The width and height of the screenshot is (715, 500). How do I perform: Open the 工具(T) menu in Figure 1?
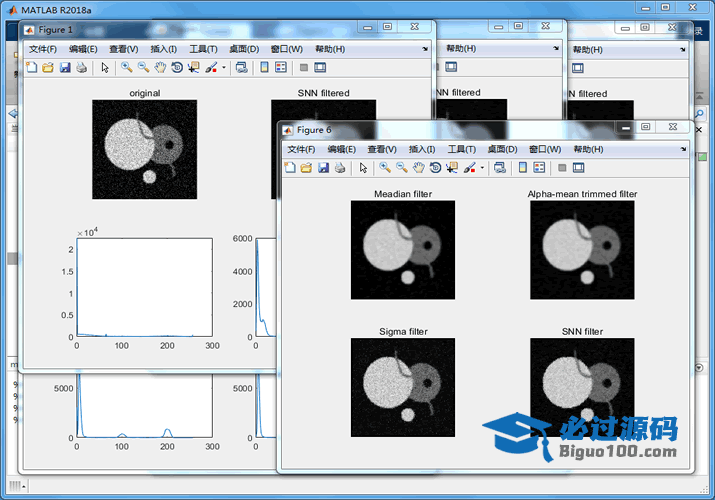pos(204,49)
